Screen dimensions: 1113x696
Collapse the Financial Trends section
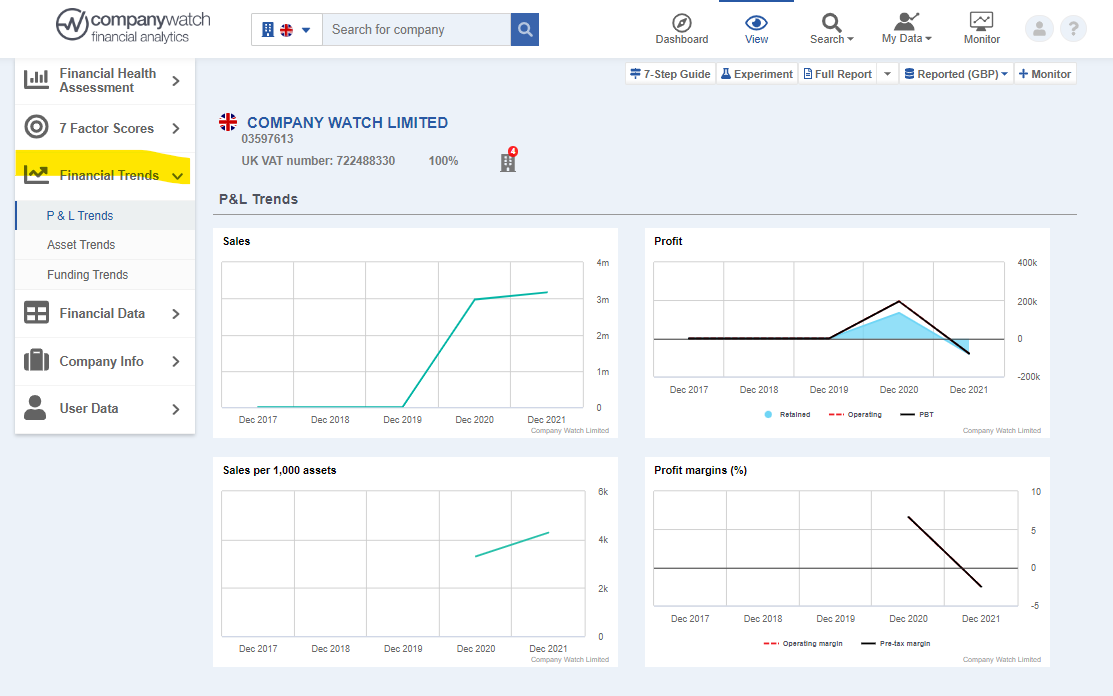[x=105, y=175]
